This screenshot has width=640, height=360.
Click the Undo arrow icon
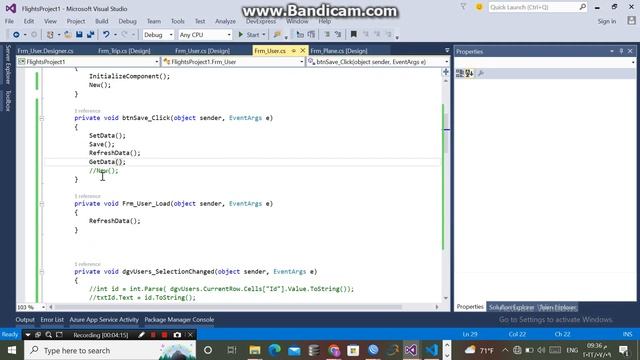(x=106, y=35)
